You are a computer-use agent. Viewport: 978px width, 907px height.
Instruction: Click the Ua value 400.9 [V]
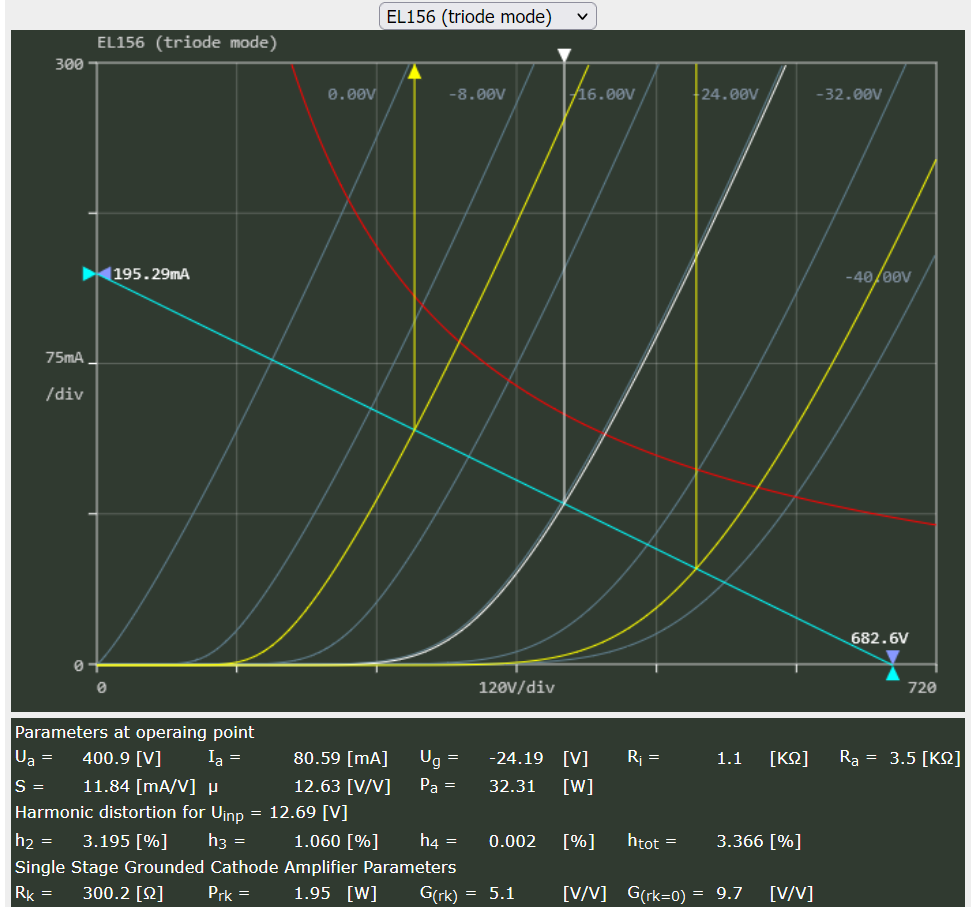122,758
